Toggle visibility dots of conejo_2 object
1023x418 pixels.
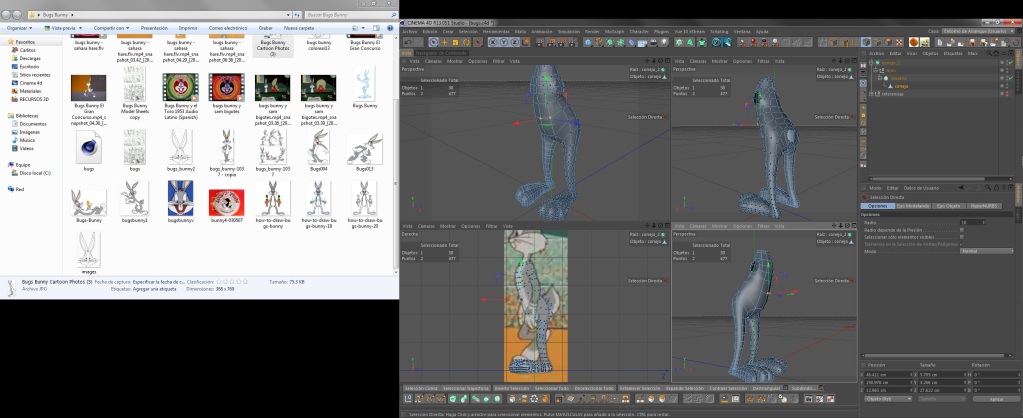click(x=1007, y=63)
